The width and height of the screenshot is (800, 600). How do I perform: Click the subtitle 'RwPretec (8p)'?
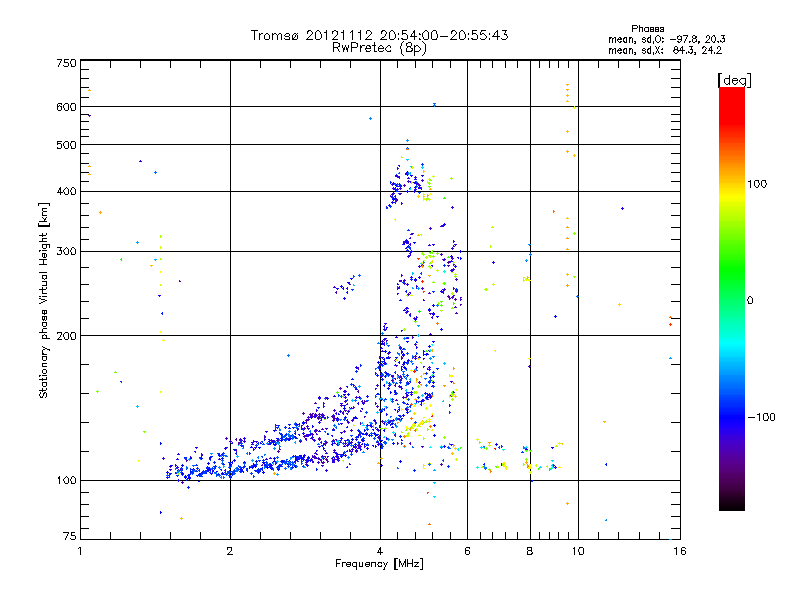(379, 48)
